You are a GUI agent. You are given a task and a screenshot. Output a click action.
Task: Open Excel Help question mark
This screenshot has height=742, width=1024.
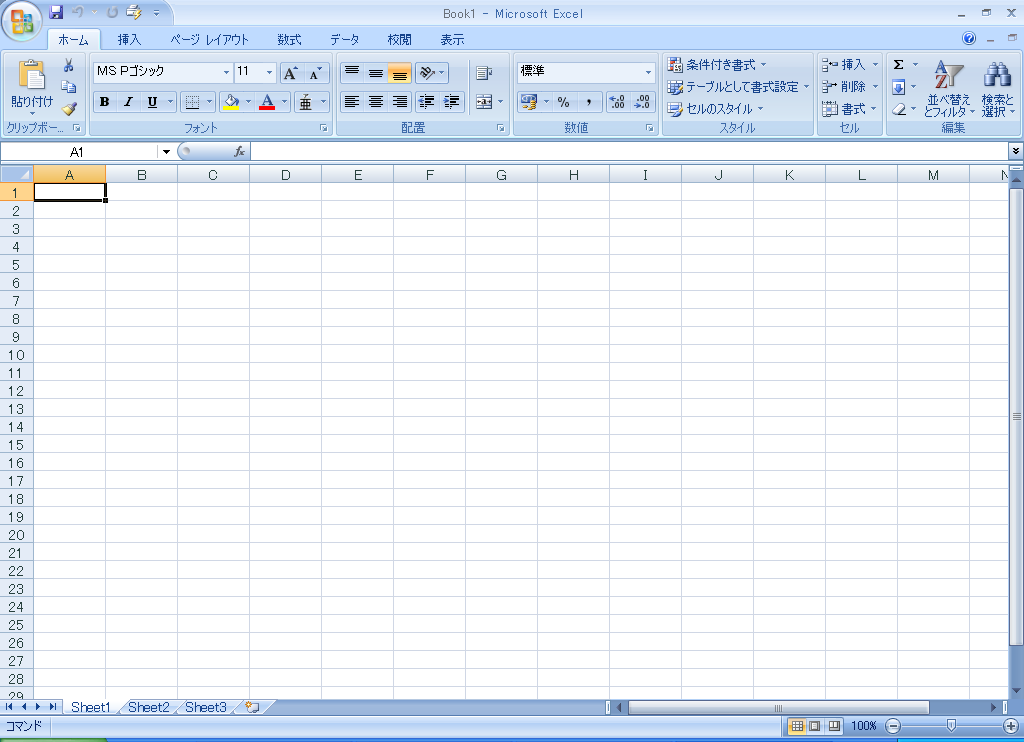point(969,39)
